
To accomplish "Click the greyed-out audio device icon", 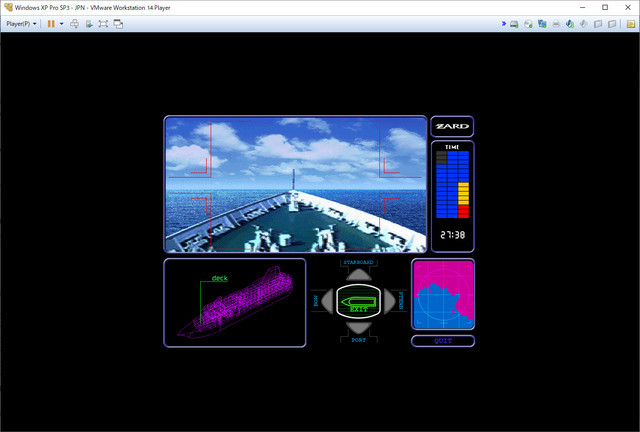I will tap(584, 24).
